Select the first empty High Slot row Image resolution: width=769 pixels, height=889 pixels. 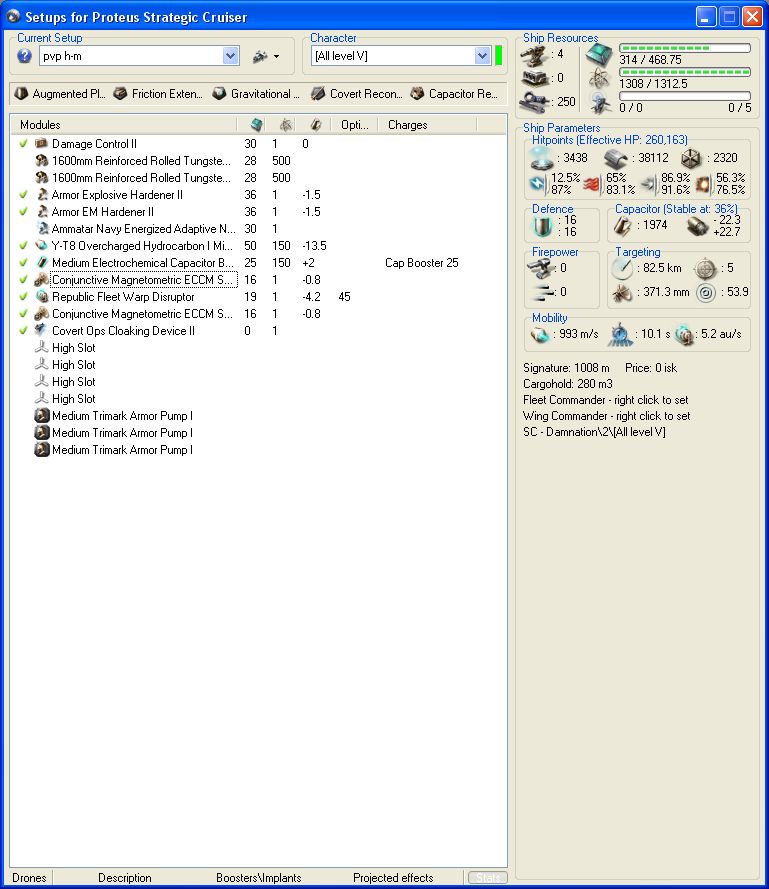(x=74, y=348)
